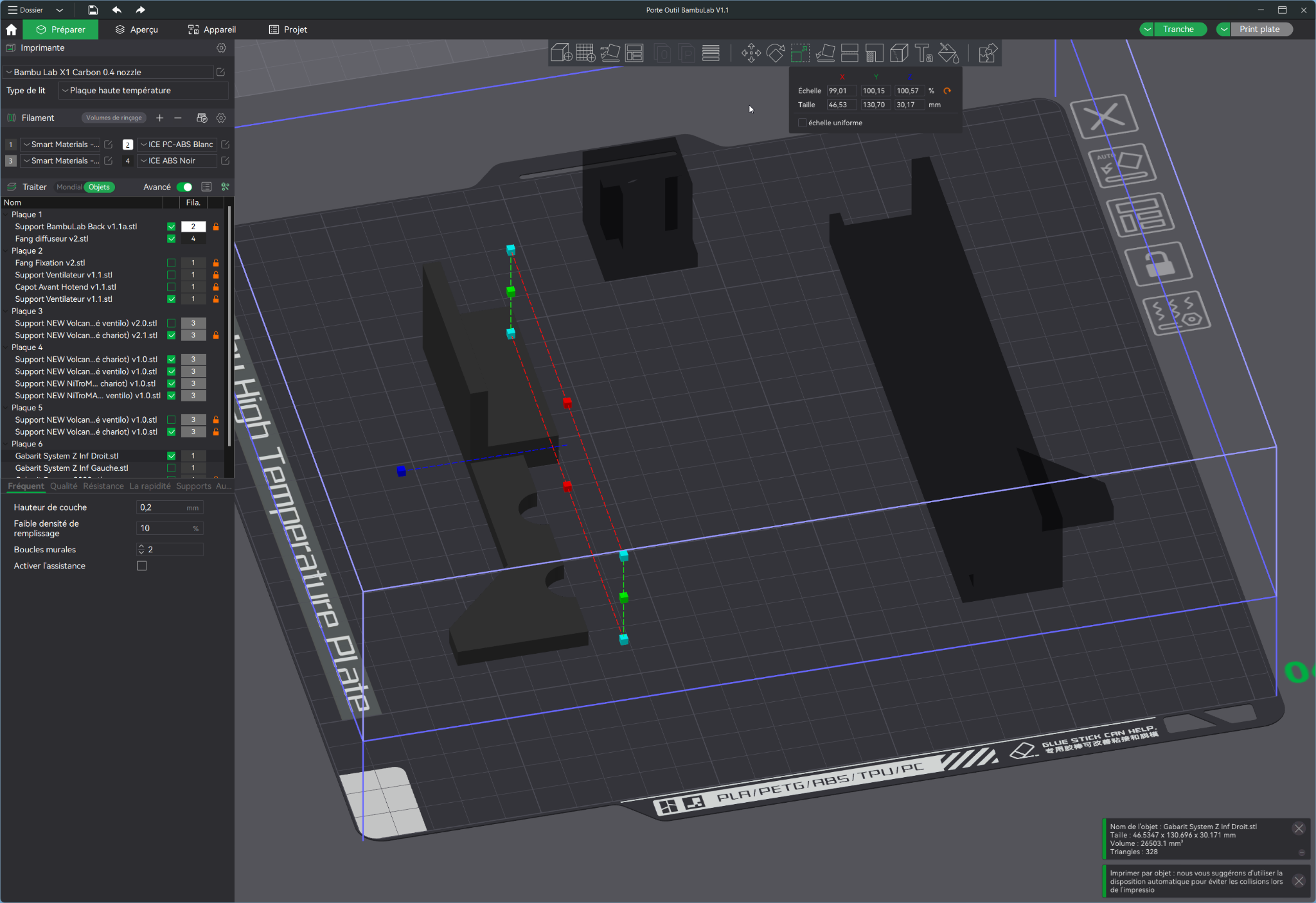
Task: Open the Bambu Lab X1 Carbon printer dropdown
Action: pyautogui.click(x=108, y=72)
